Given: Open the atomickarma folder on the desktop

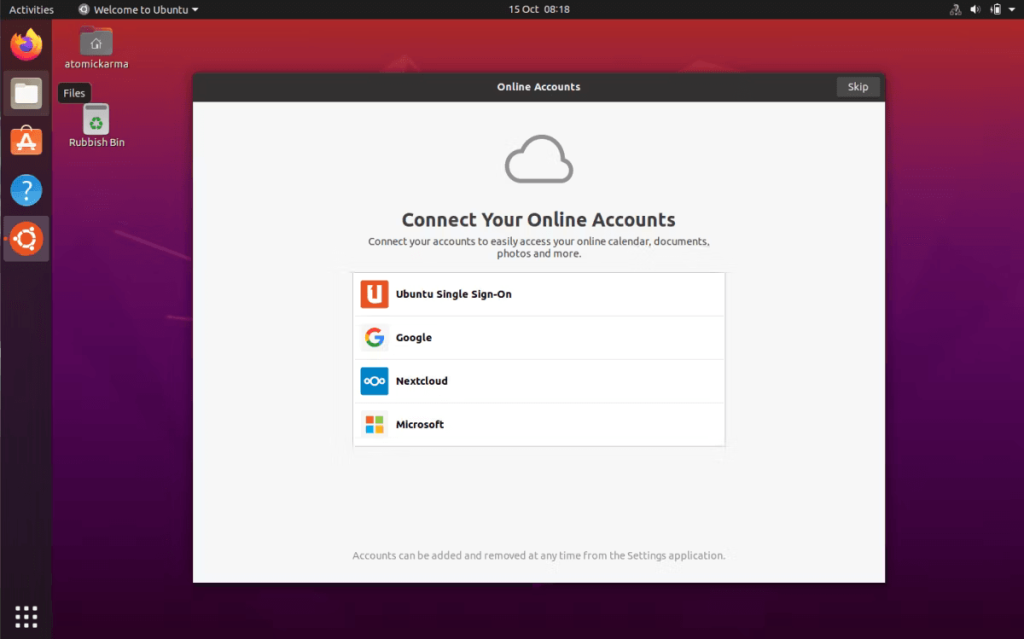Looking at the screenshot, I should pos(95,42).
